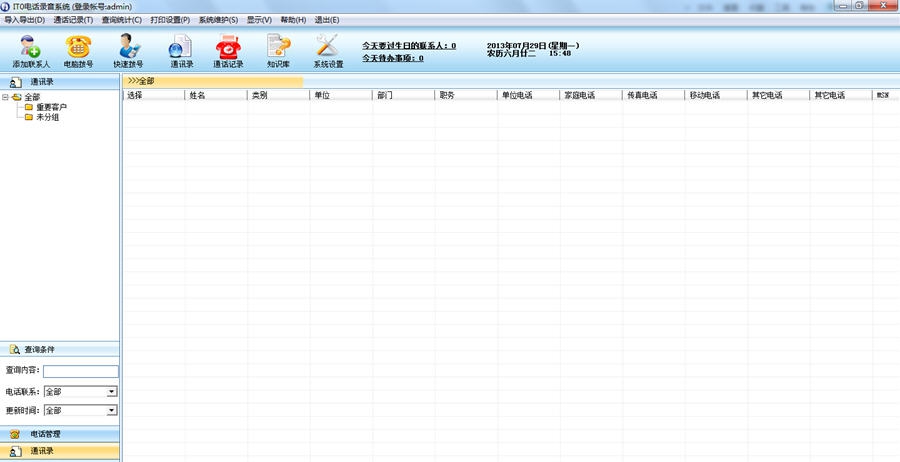Click the 单位电话 column header
This screenshot has width=900, height=462.
pyautogui.click(x=529, y=95)
